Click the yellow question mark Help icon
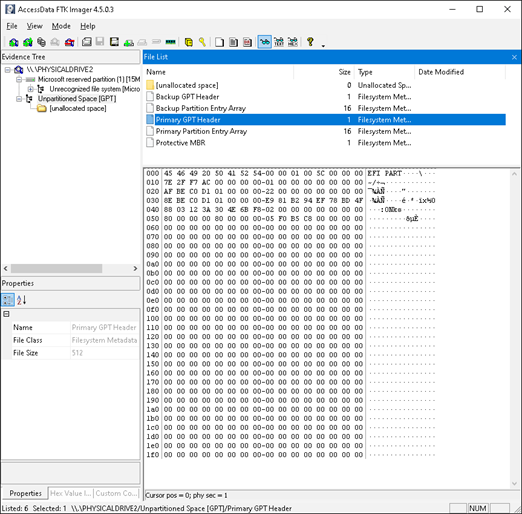Screen dimensions: 522x514 (x=310, y=42)
